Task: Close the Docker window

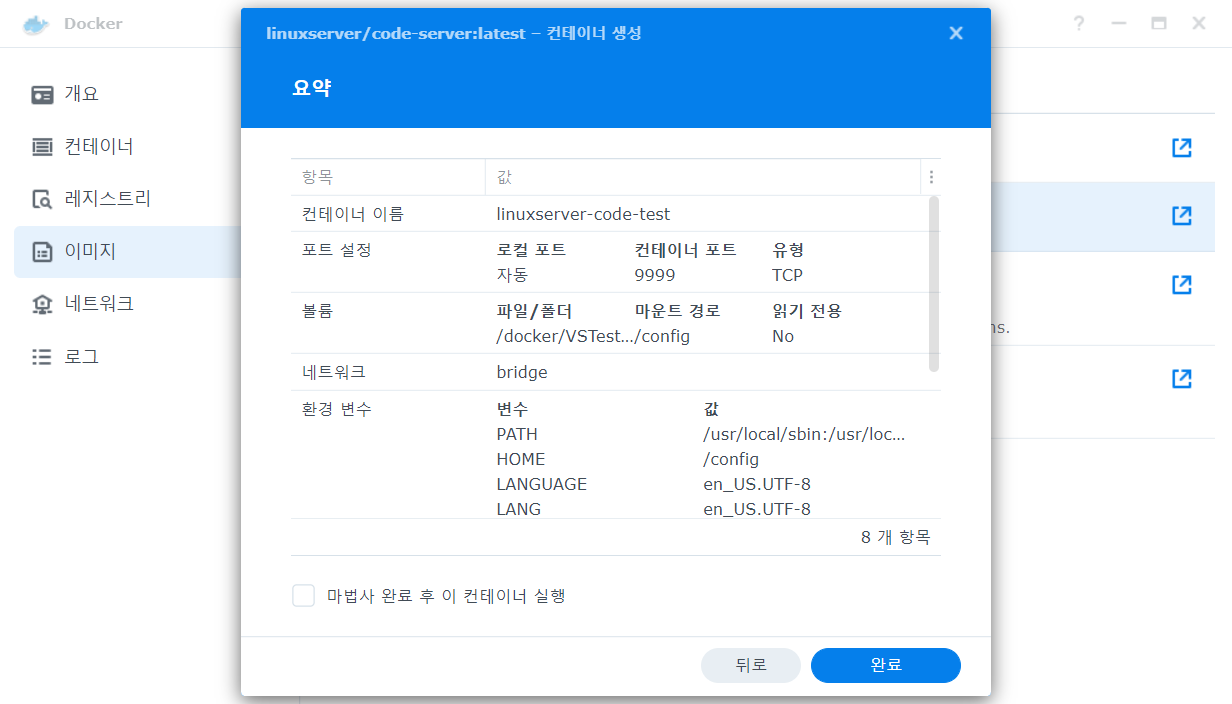Action: point(1199,23)
